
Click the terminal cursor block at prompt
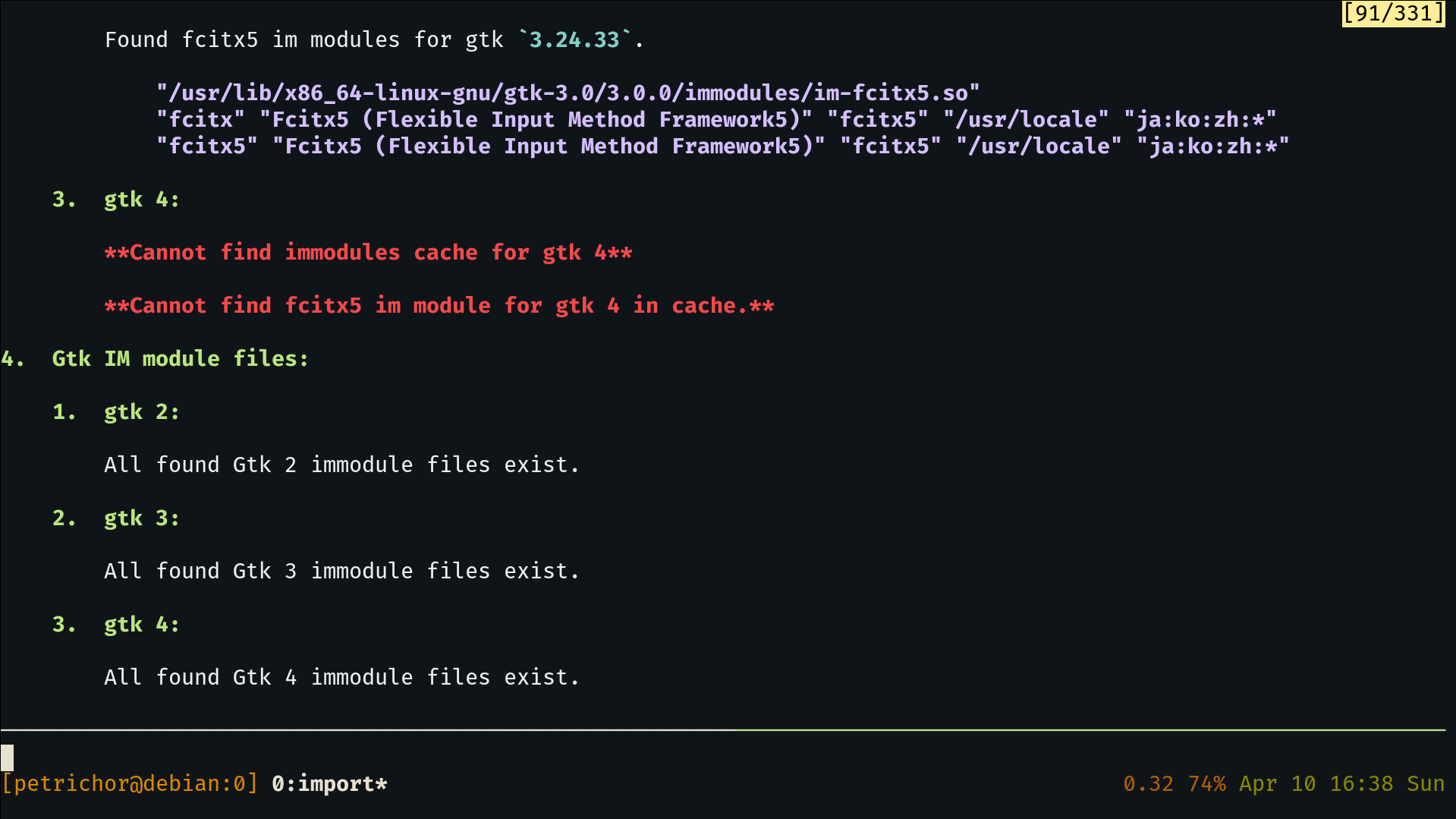pyautogui.click(x=7, y=757)
